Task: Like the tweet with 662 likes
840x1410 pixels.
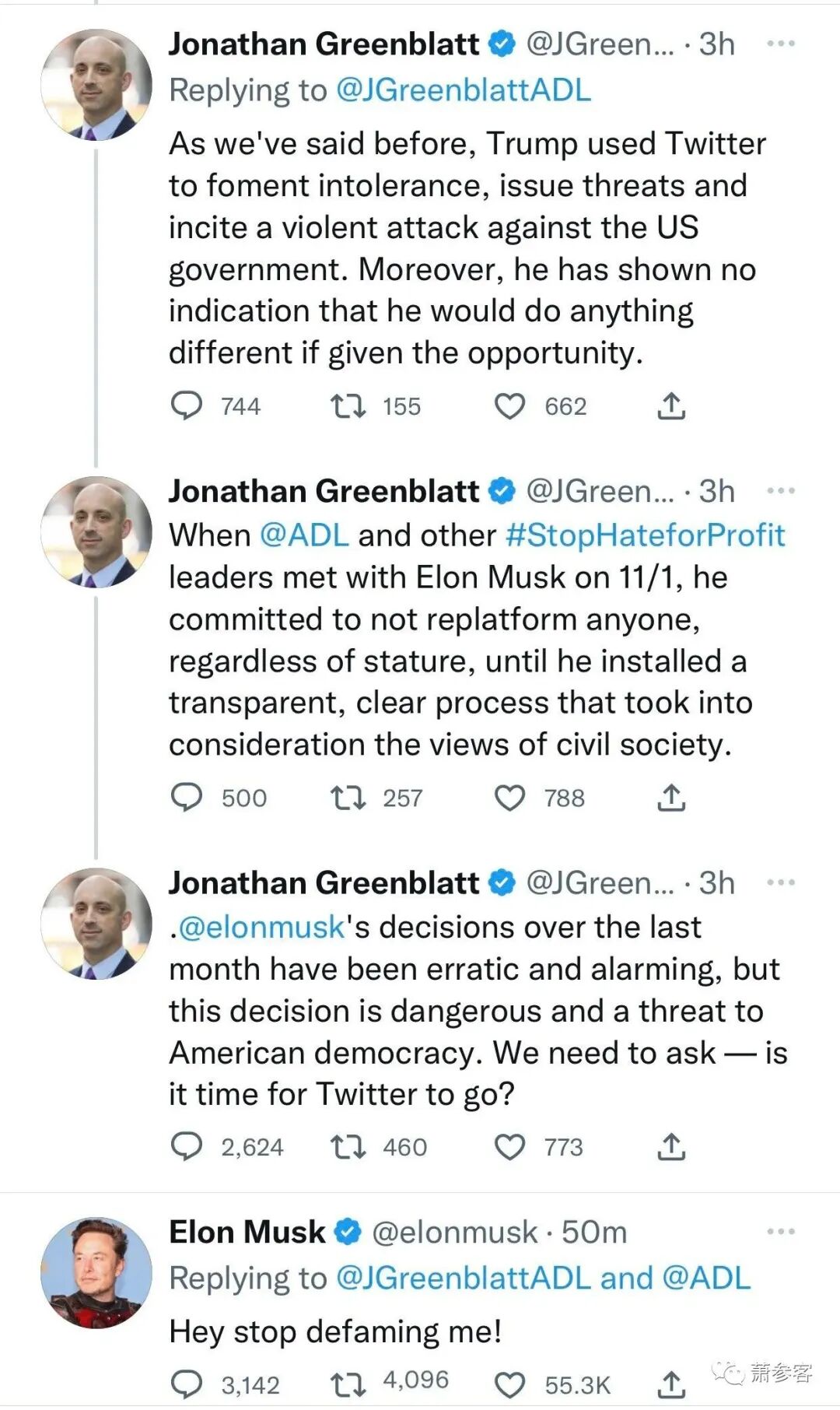Action: point(510,406)
